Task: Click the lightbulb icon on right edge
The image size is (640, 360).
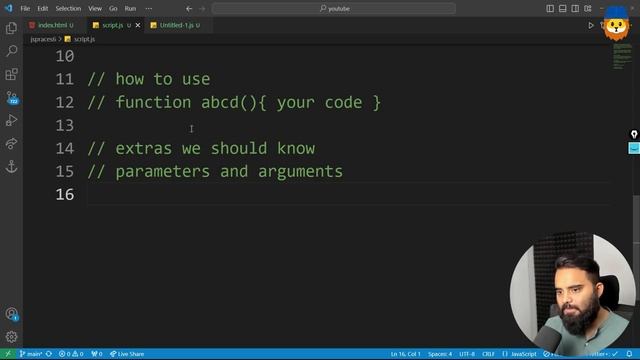Action: [x=634, y=134]
